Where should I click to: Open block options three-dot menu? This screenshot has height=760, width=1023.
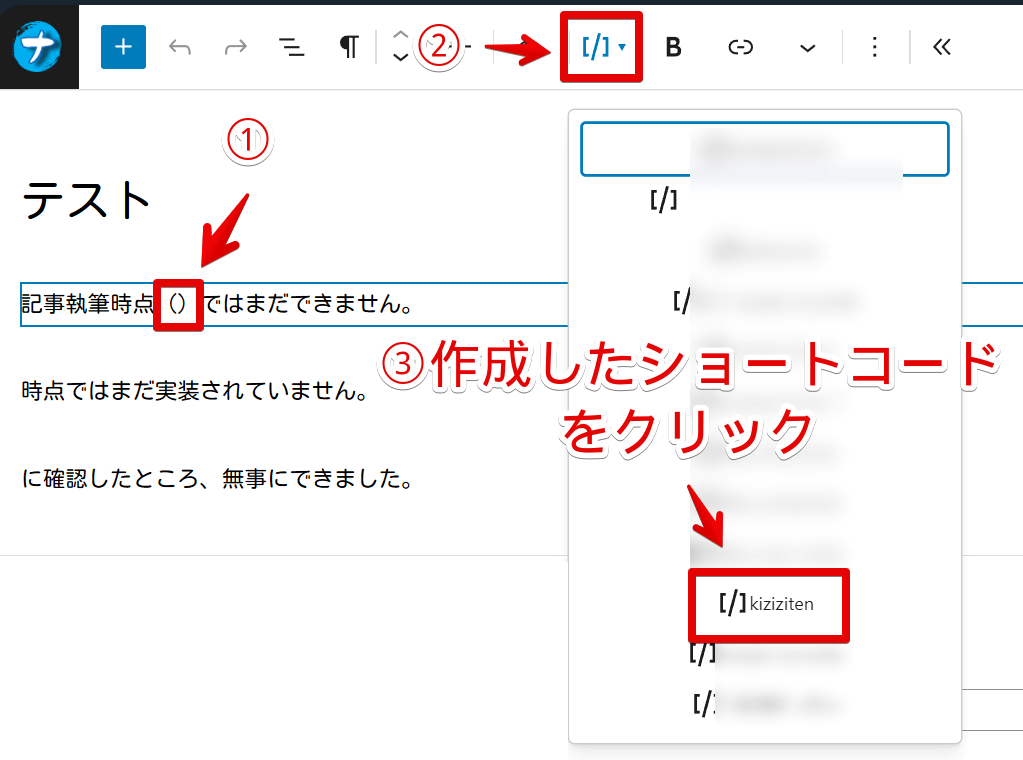pyautogui.click(x=874, y=47)
